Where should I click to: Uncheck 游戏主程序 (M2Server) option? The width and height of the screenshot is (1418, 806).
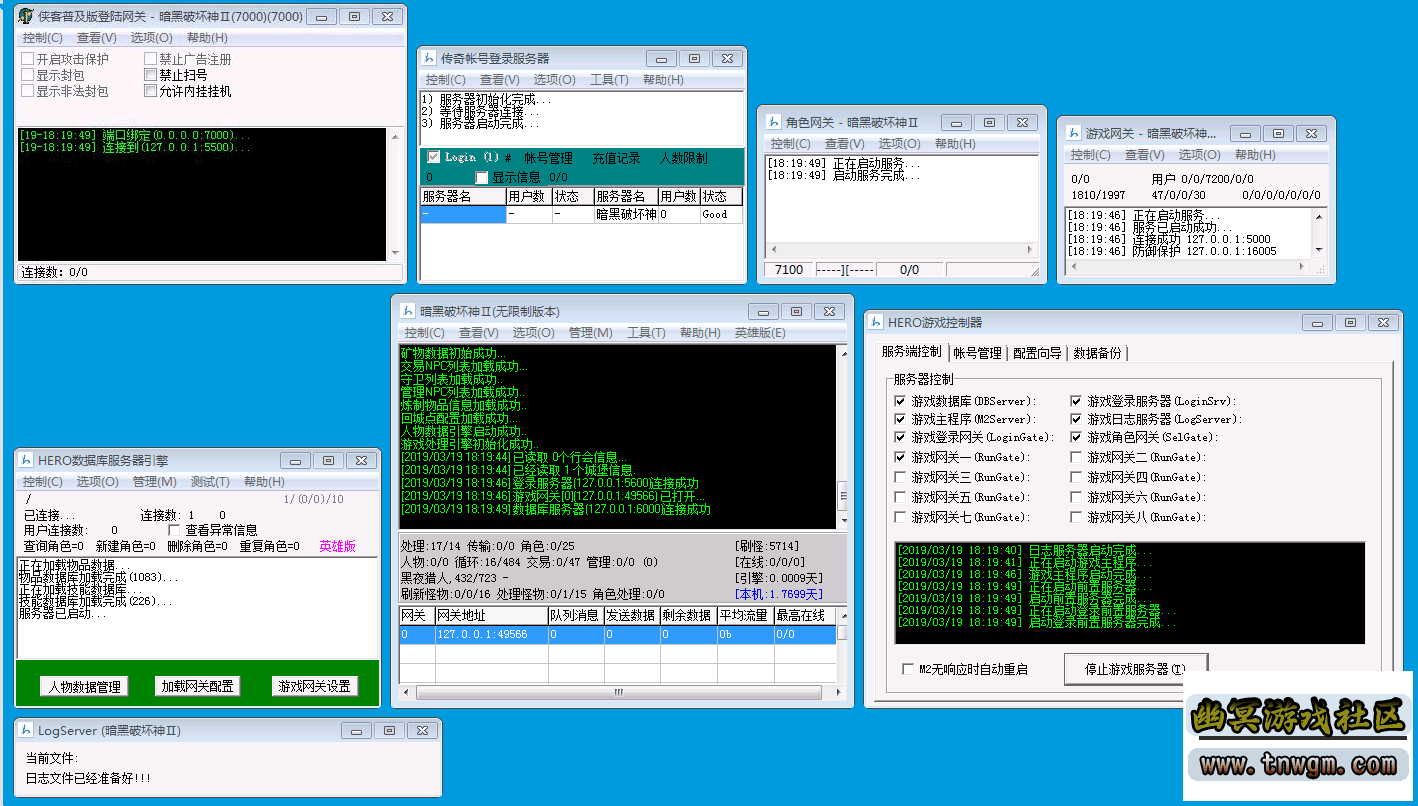click(901, 419)
